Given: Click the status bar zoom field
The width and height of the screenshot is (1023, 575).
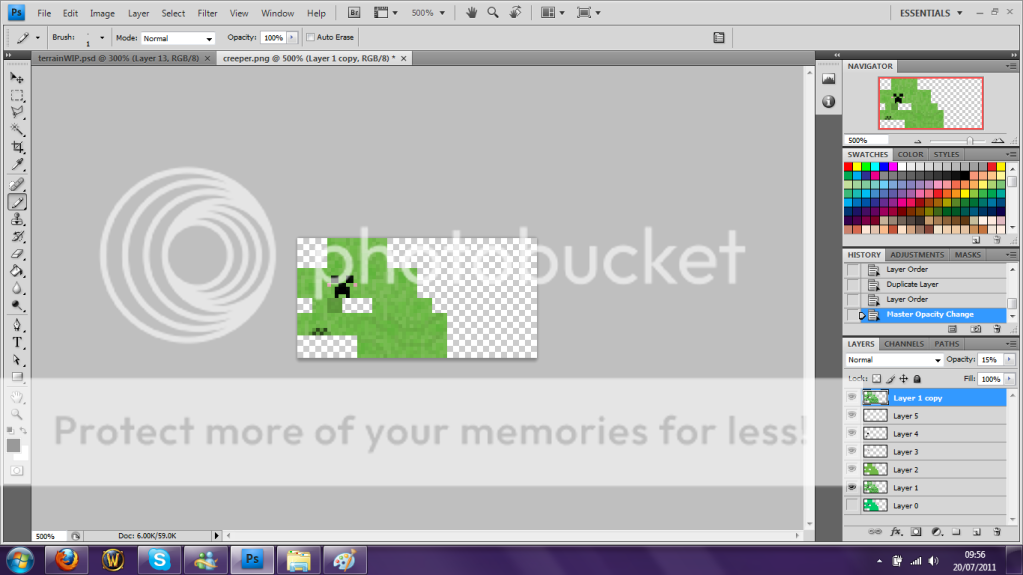Looking at the screenshot, I should click(x=49, y=536).
